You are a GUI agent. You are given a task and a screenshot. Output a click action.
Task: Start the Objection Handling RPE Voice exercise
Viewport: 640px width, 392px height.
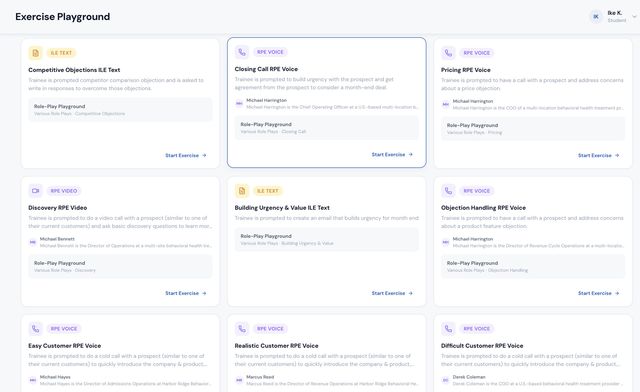[x=599, y=293]
